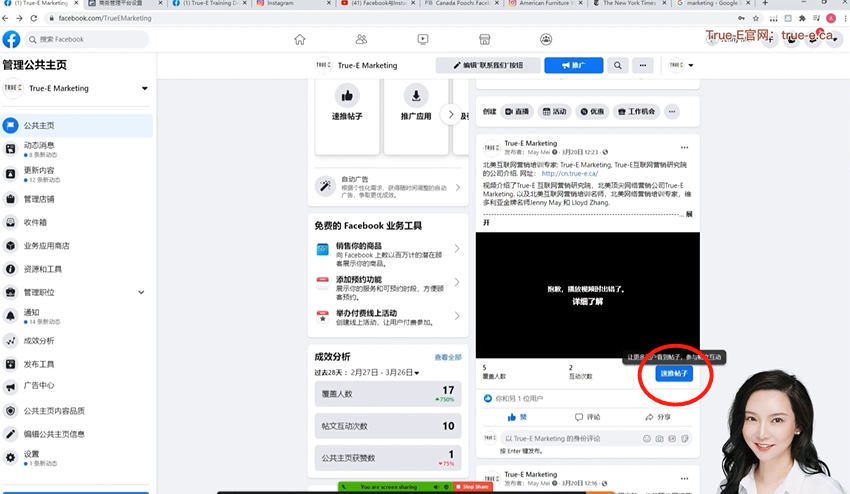Click the blue 速推帖子 button under the post
This screenshot has height=494, width=850.
coord(674,373)
